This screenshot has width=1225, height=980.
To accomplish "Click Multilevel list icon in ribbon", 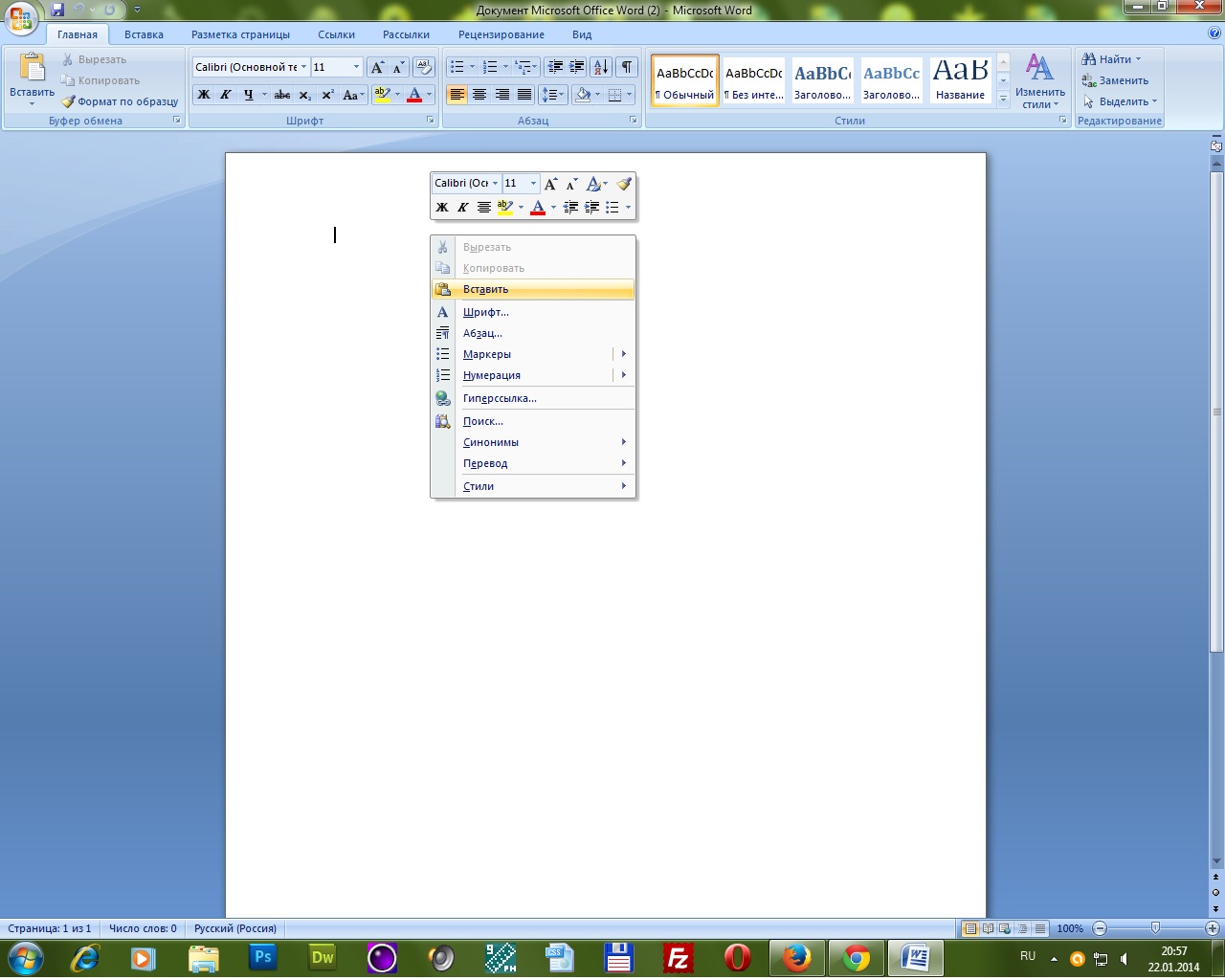I will coord(522,67).
